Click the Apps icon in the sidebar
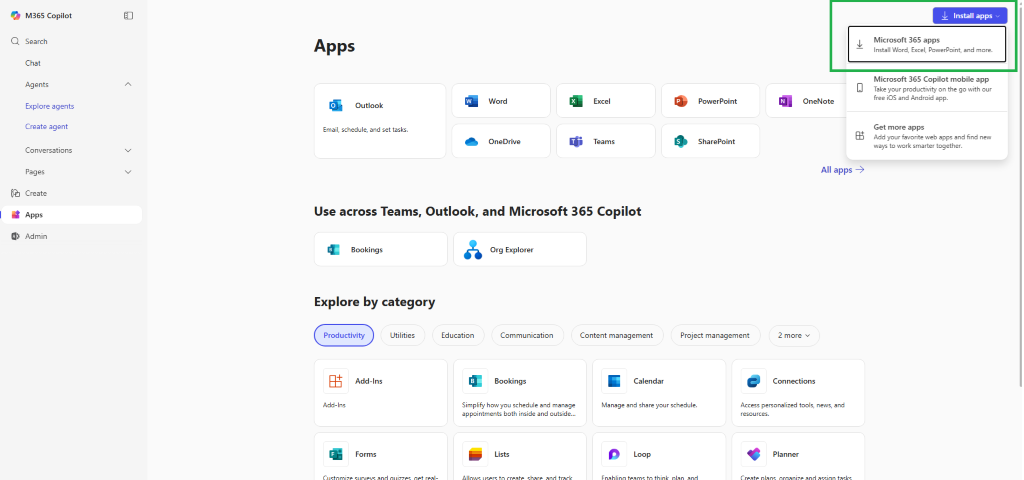 click(x=15, y=215)
